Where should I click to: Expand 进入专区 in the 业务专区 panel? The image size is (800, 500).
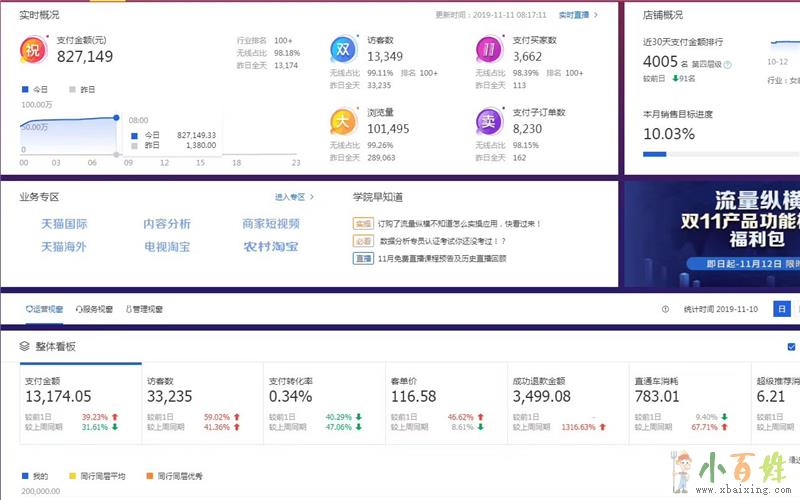[x=295, y=197]
